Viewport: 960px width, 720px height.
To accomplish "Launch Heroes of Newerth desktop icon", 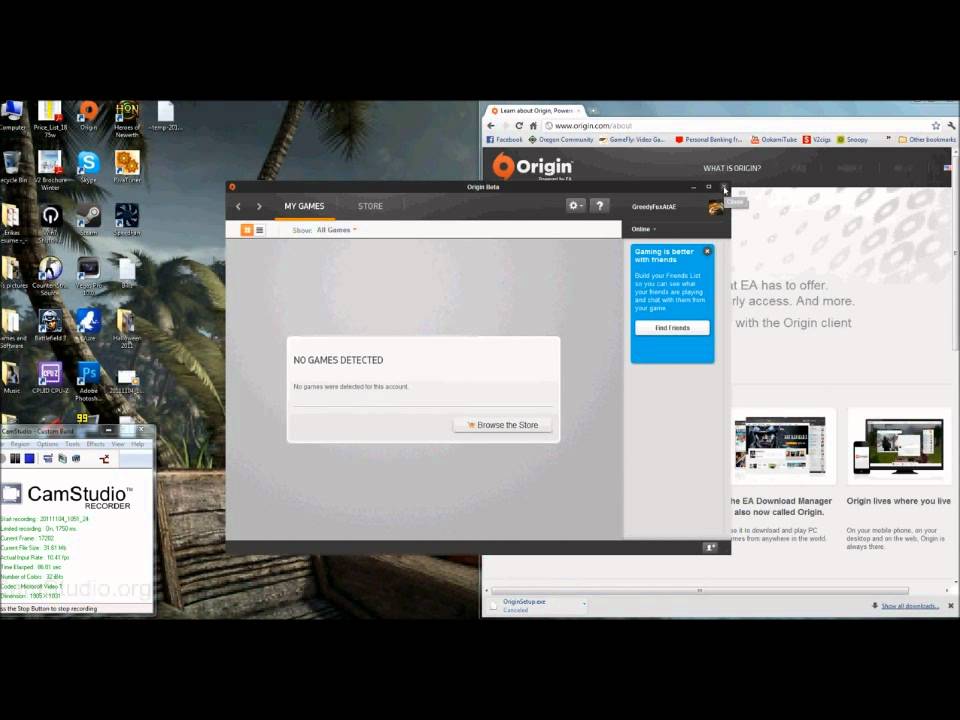I will pyautogui.click(x=127, y=119).
